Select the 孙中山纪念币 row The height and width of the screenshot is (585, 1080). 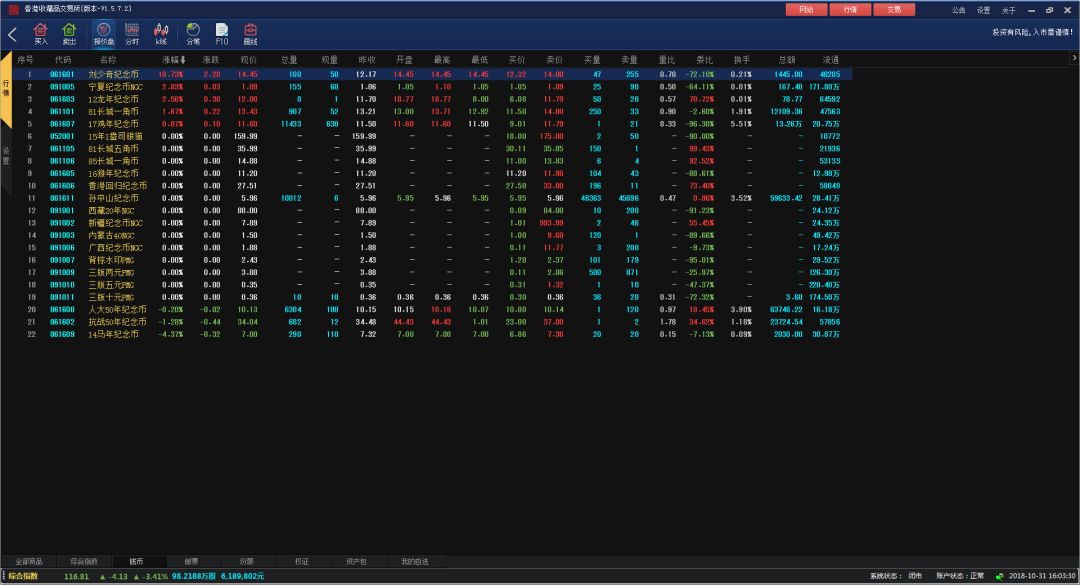coord(433,198)
